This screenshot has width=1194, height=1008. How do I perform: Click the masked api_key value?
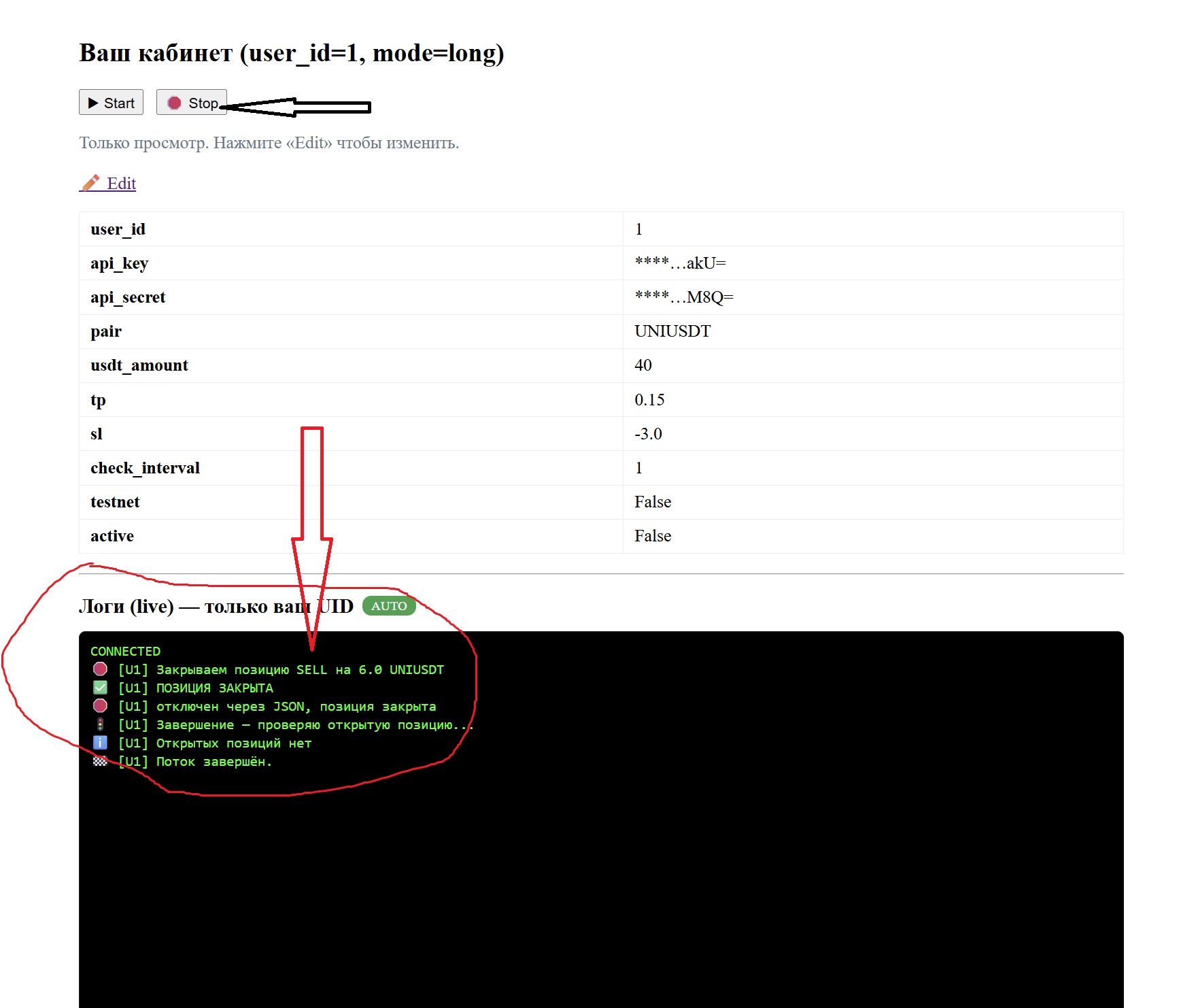click(680, 263)
